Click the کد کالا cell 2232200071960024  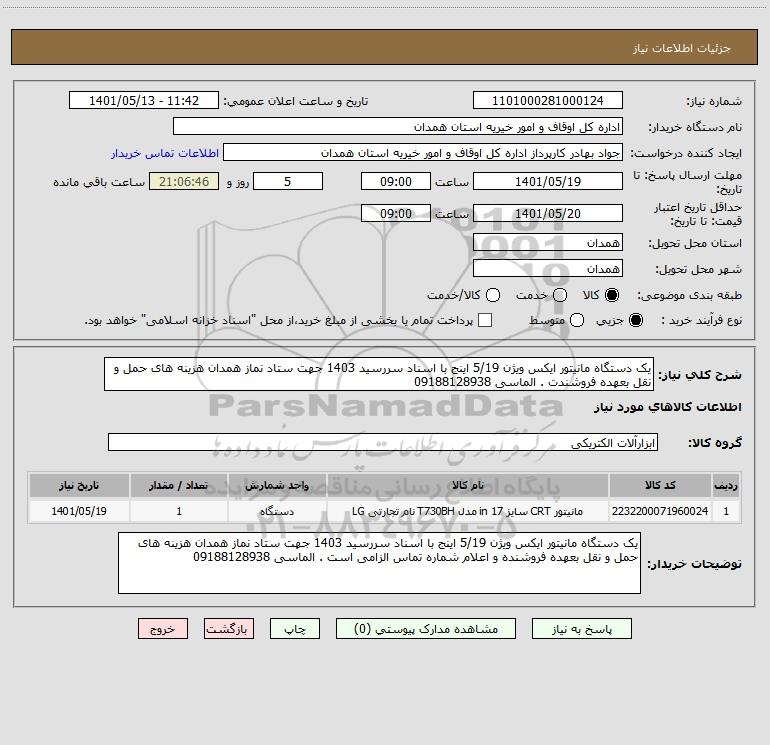(x=660, y=511)
